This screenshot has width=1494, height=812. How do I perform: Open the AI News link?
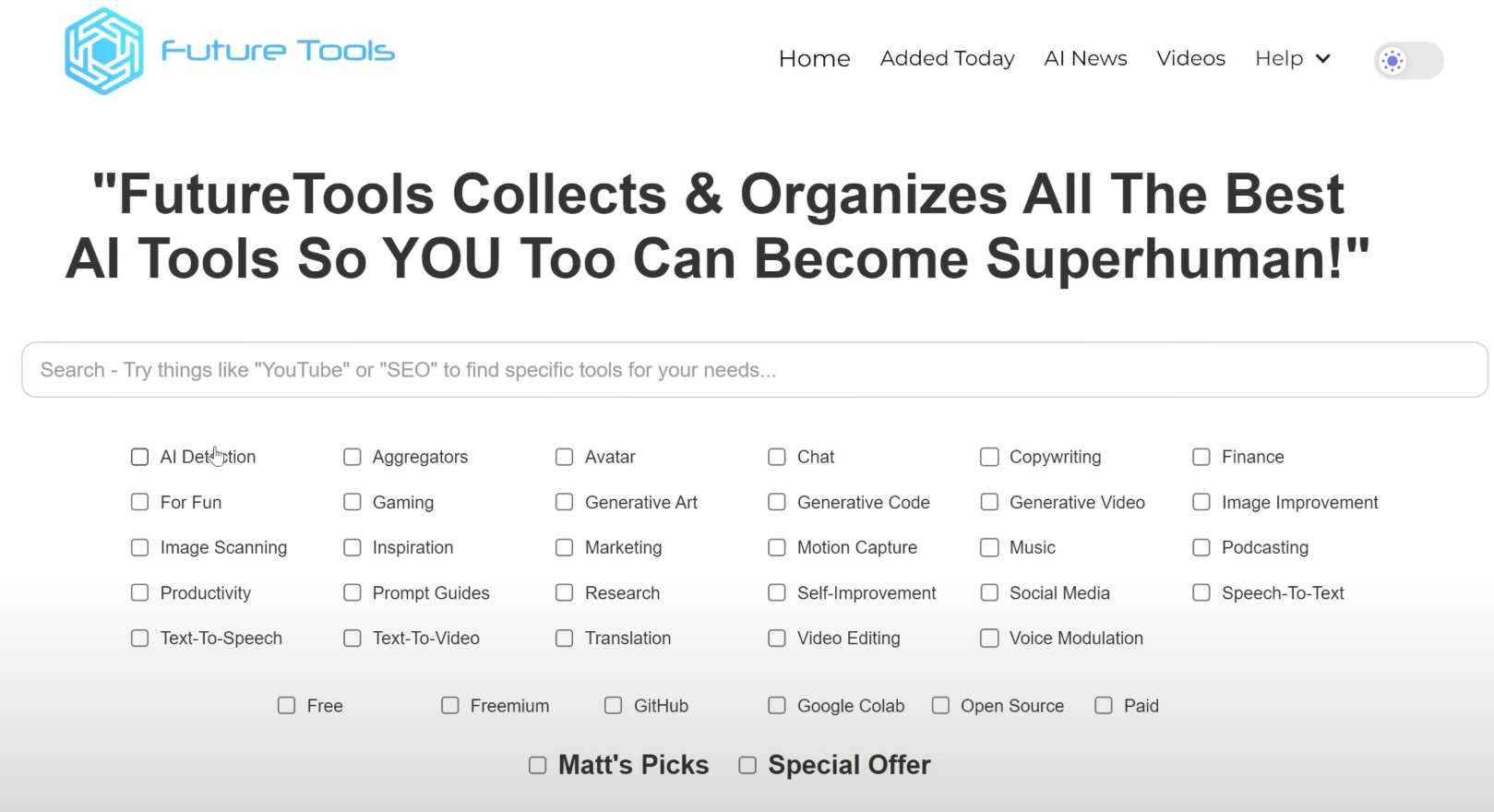[x=1085, y=59]
